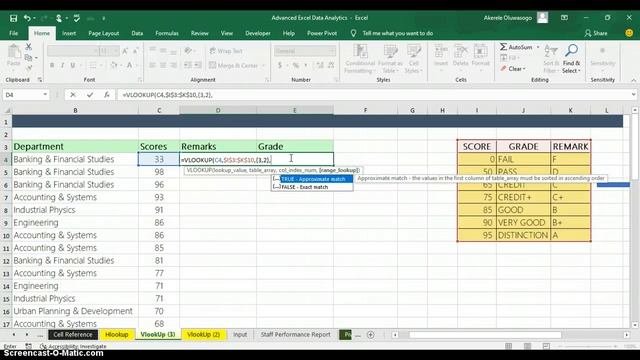Toggle Bold formatting in the Font group

[x=52, y=65]
